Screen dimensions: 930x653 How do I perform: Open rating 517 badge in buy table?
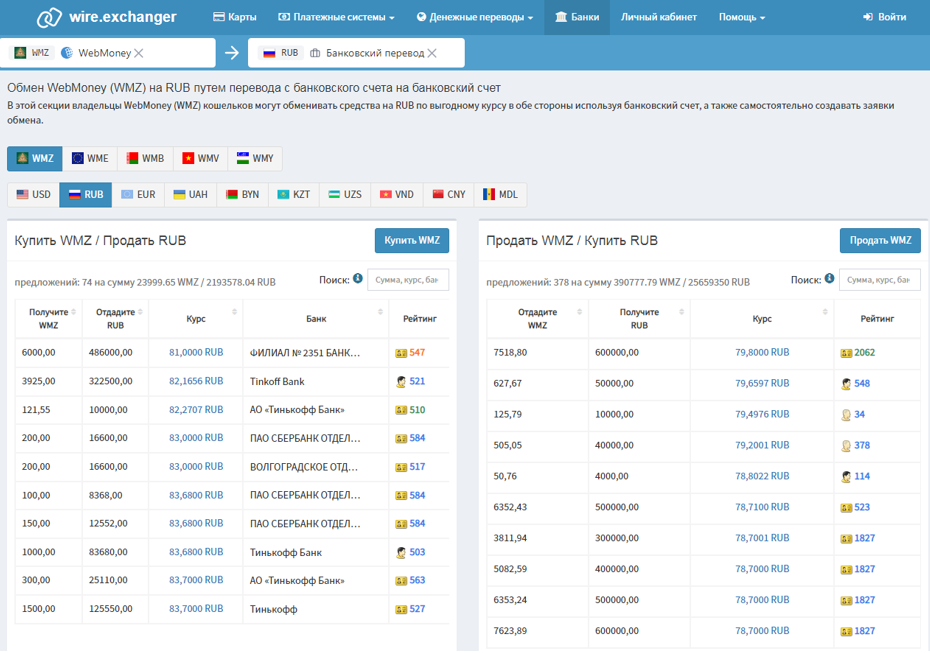tap(410, 467)
